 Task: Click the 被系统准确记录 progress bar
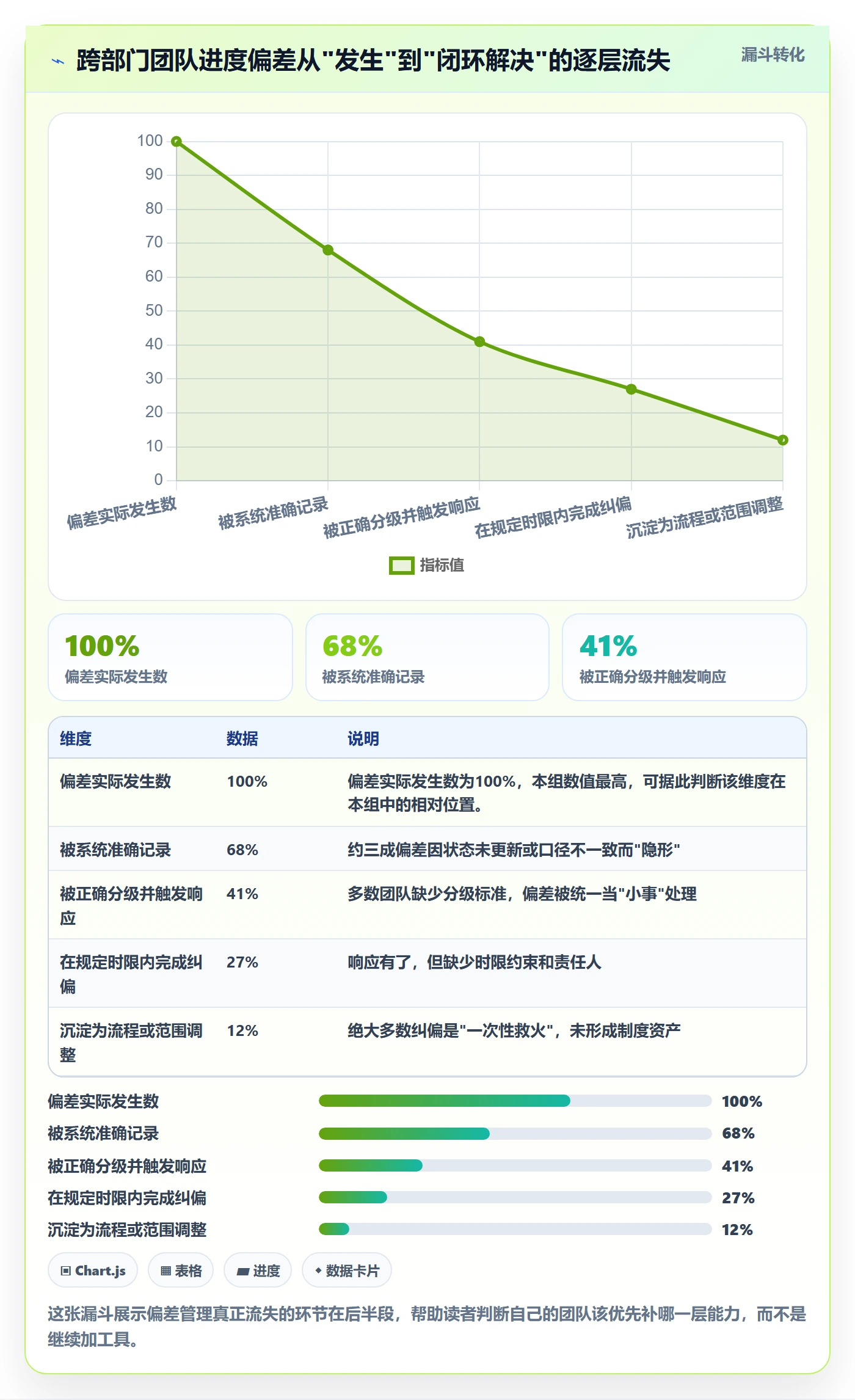point(515,1134)
